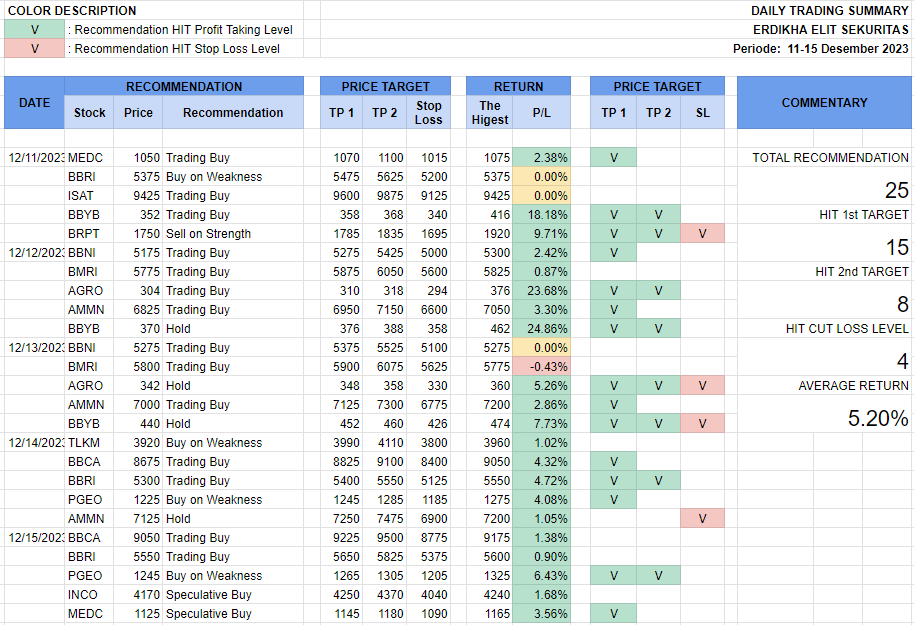Click the green Profit Taking legend swatch
The width and height of the screenshot is (914, 625).
coord(34,29)
